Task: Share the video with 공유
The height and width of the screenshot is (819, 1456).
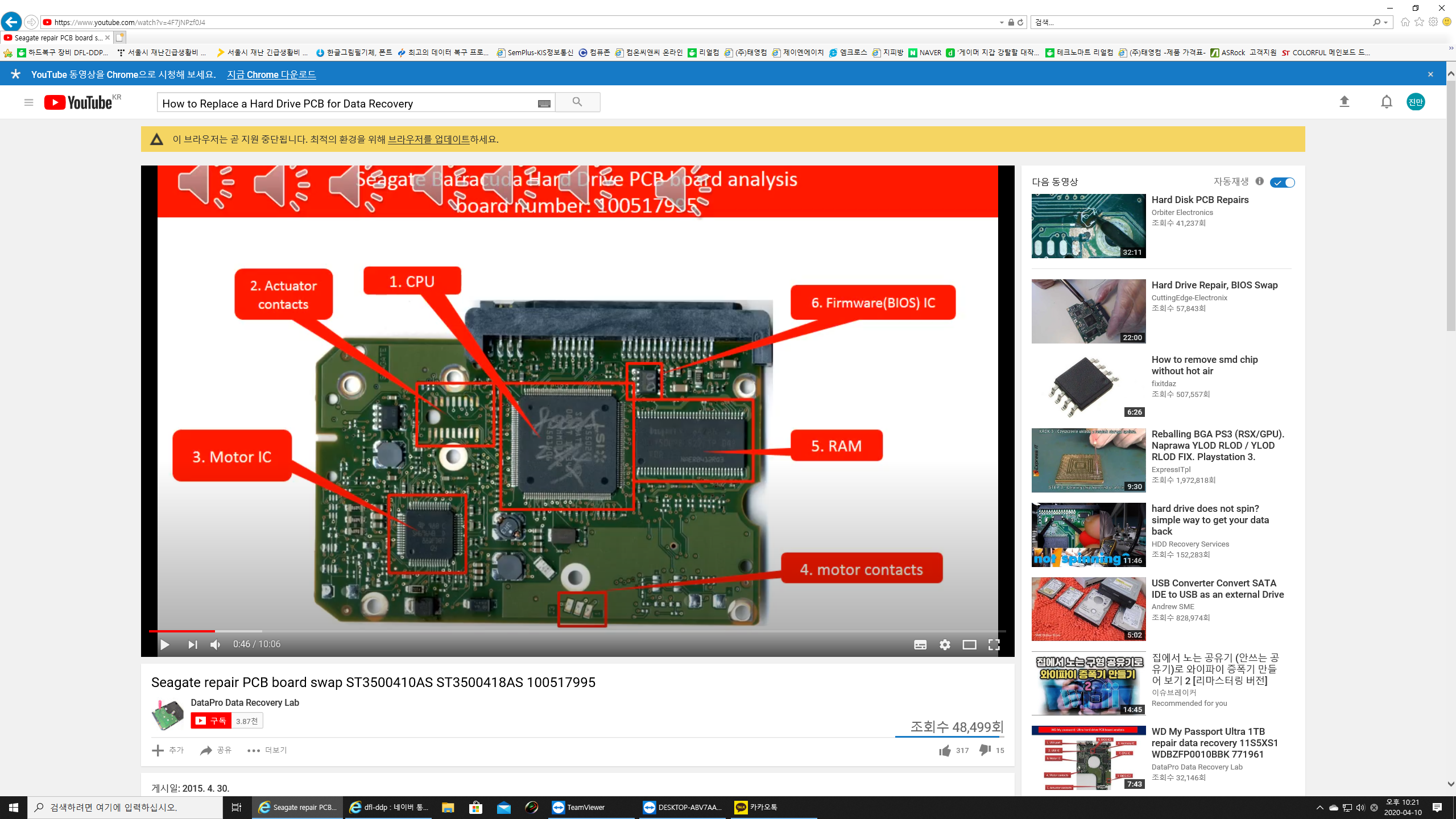Action: 216,750
